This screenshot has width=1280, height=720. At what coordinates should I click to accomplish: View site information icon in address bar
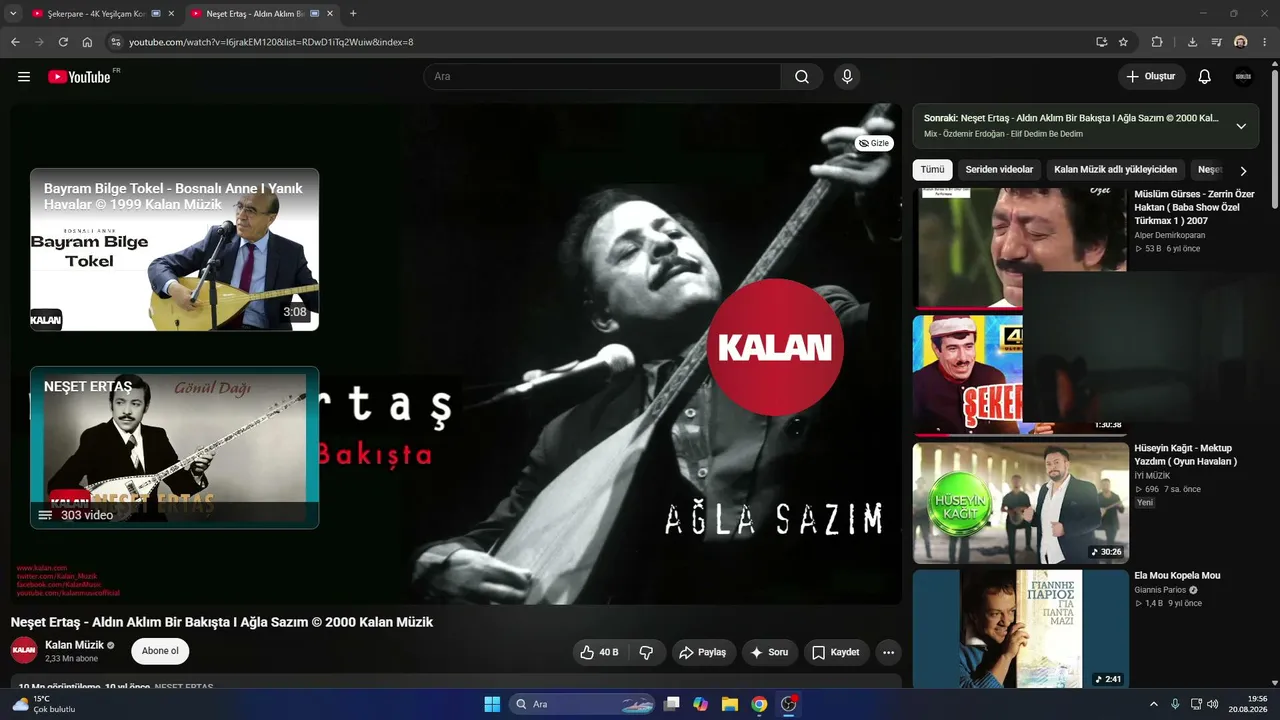(115, 42)
